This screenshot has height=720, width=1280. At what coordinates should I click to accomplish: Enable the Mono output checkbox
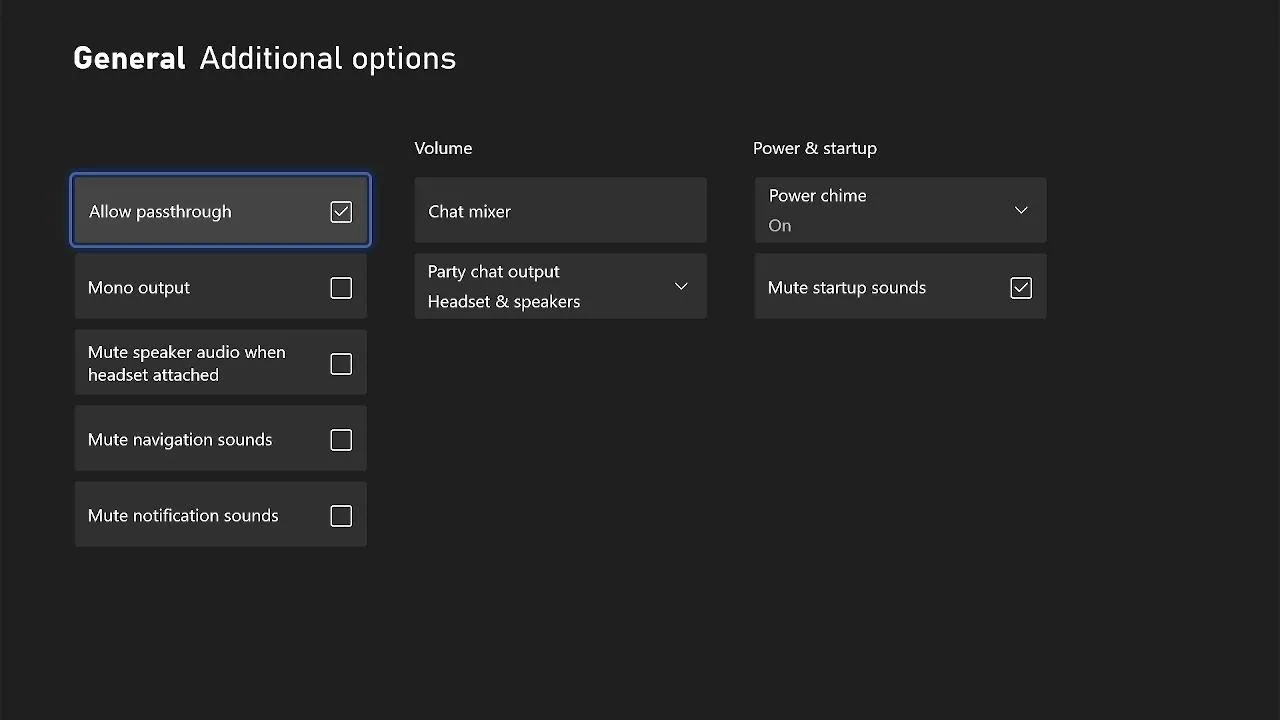coord(341,288)
